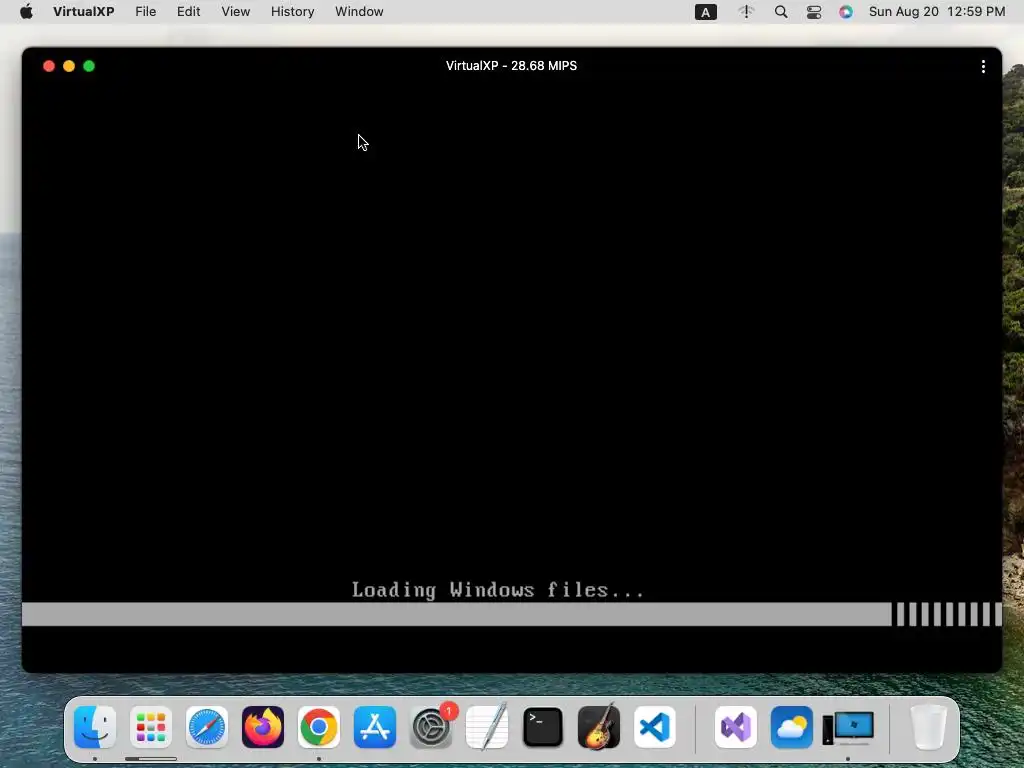Open Siri from the menu bar
Screen dimensions: 1024x768
tap(846, 12)
